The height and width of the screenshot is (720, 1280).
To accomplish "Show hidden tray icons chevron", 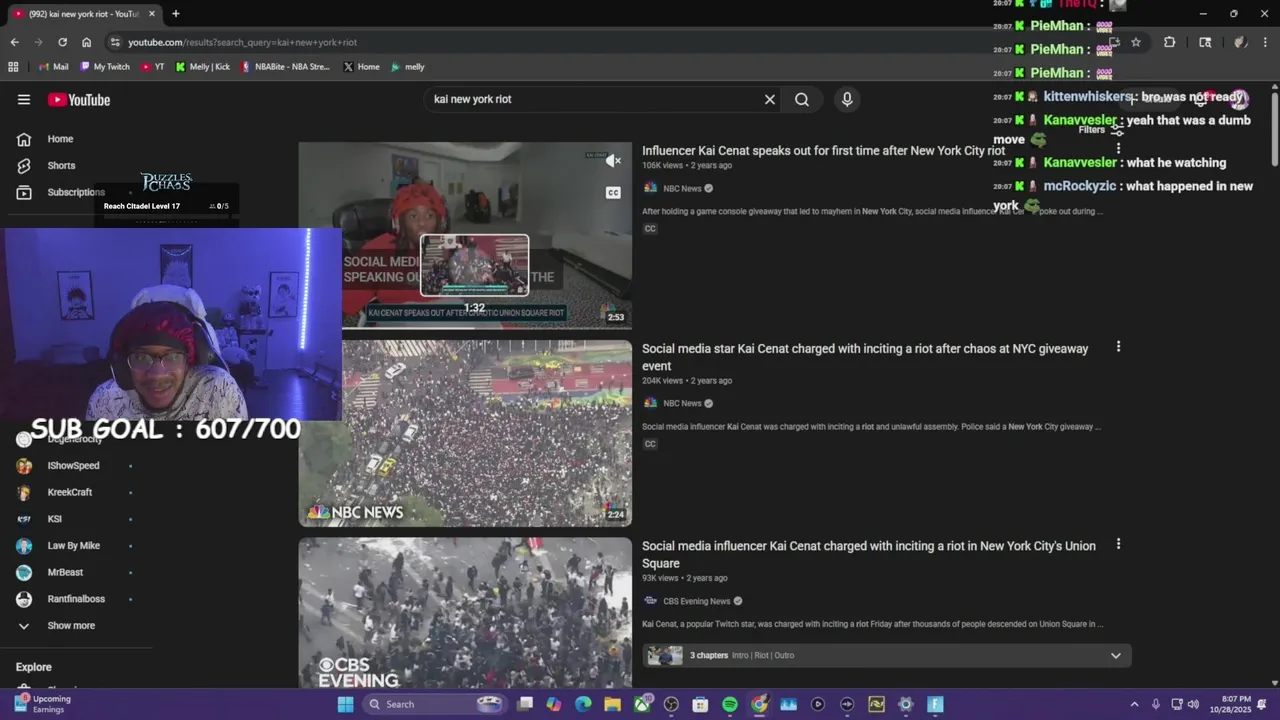I will pos(1134,704).
